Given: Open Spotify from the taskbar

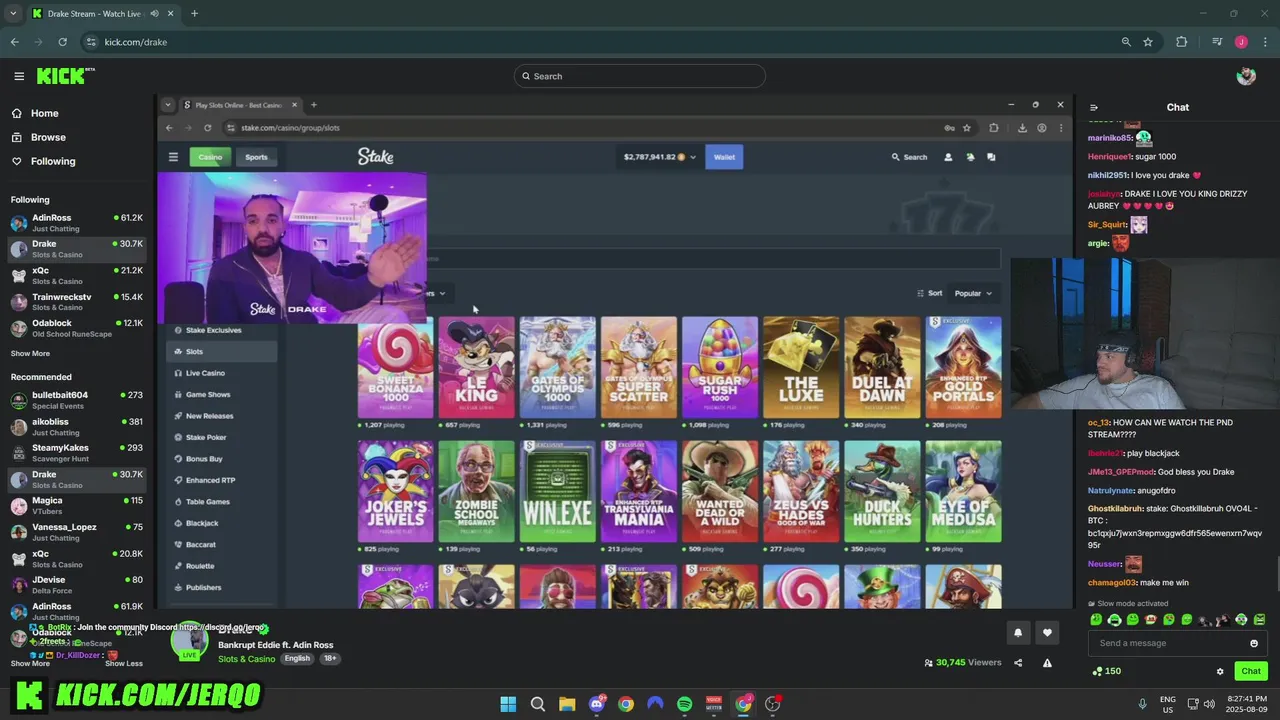Looking at the screenshot, I should pos(684,704).
